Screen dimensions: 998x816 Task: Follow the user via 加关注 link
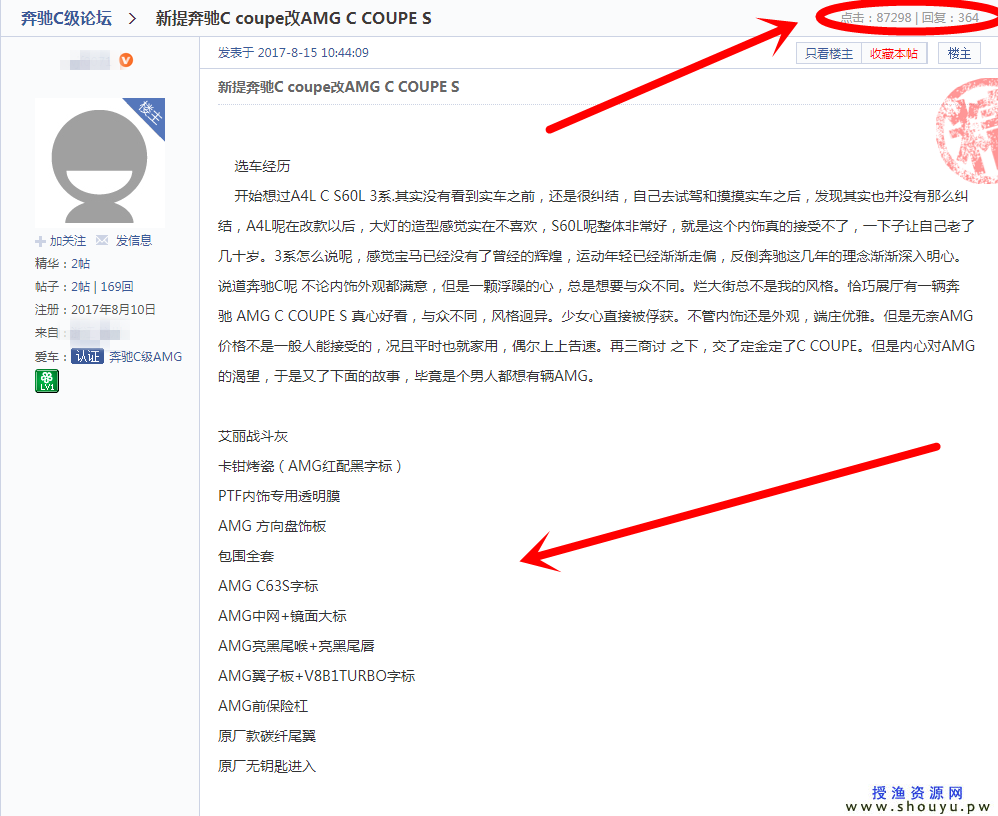(67, 241)
